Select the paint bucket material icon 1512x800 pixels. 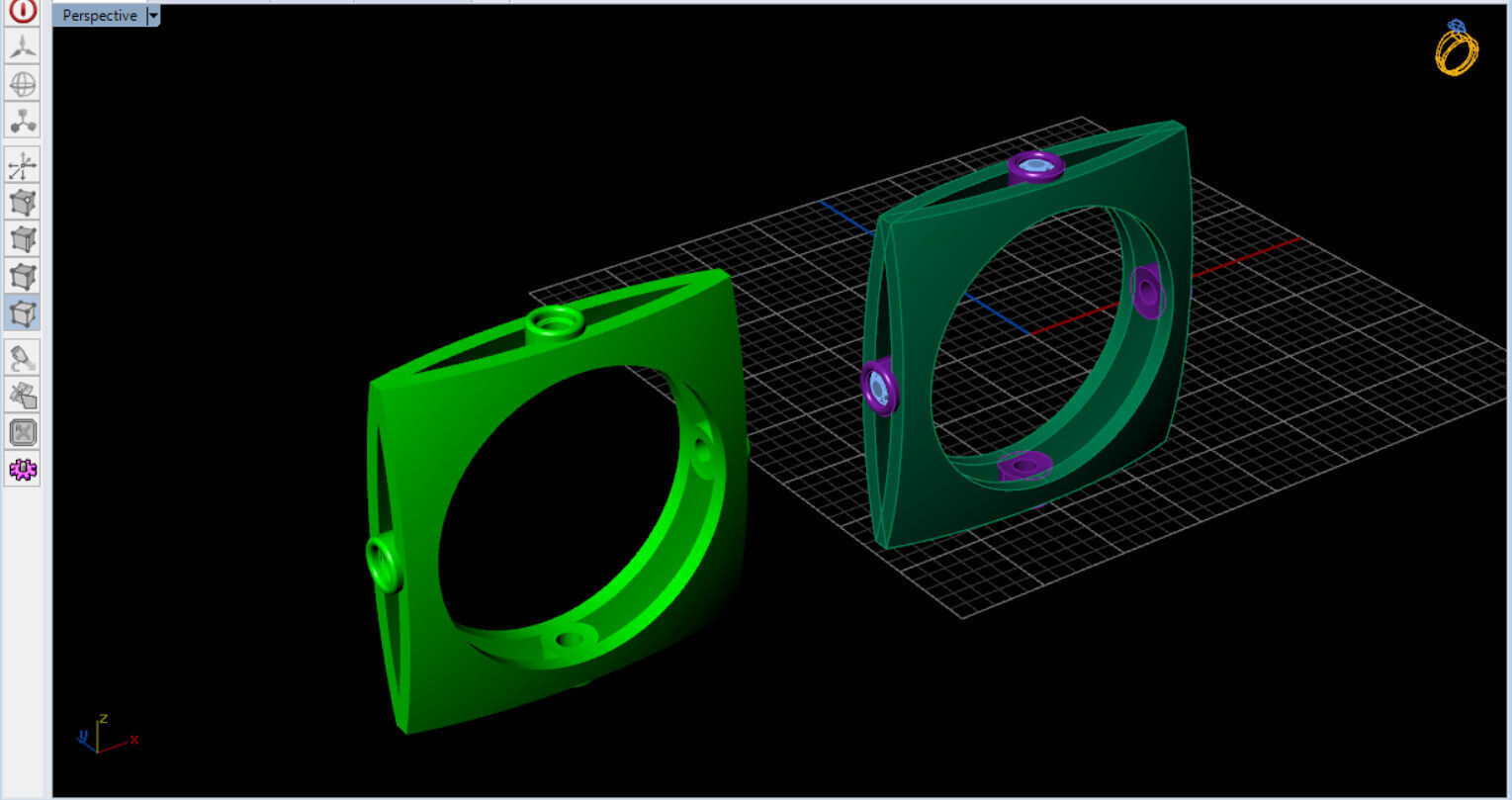(23, 358)
